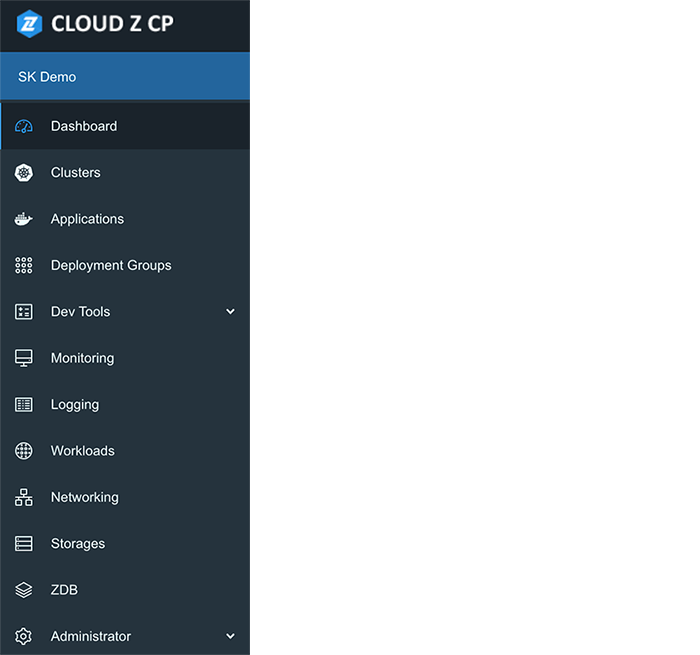Viewport: 700px width, 655px height.
Task: Navigate to the Workloads menu entry
Action: (125, 451)
